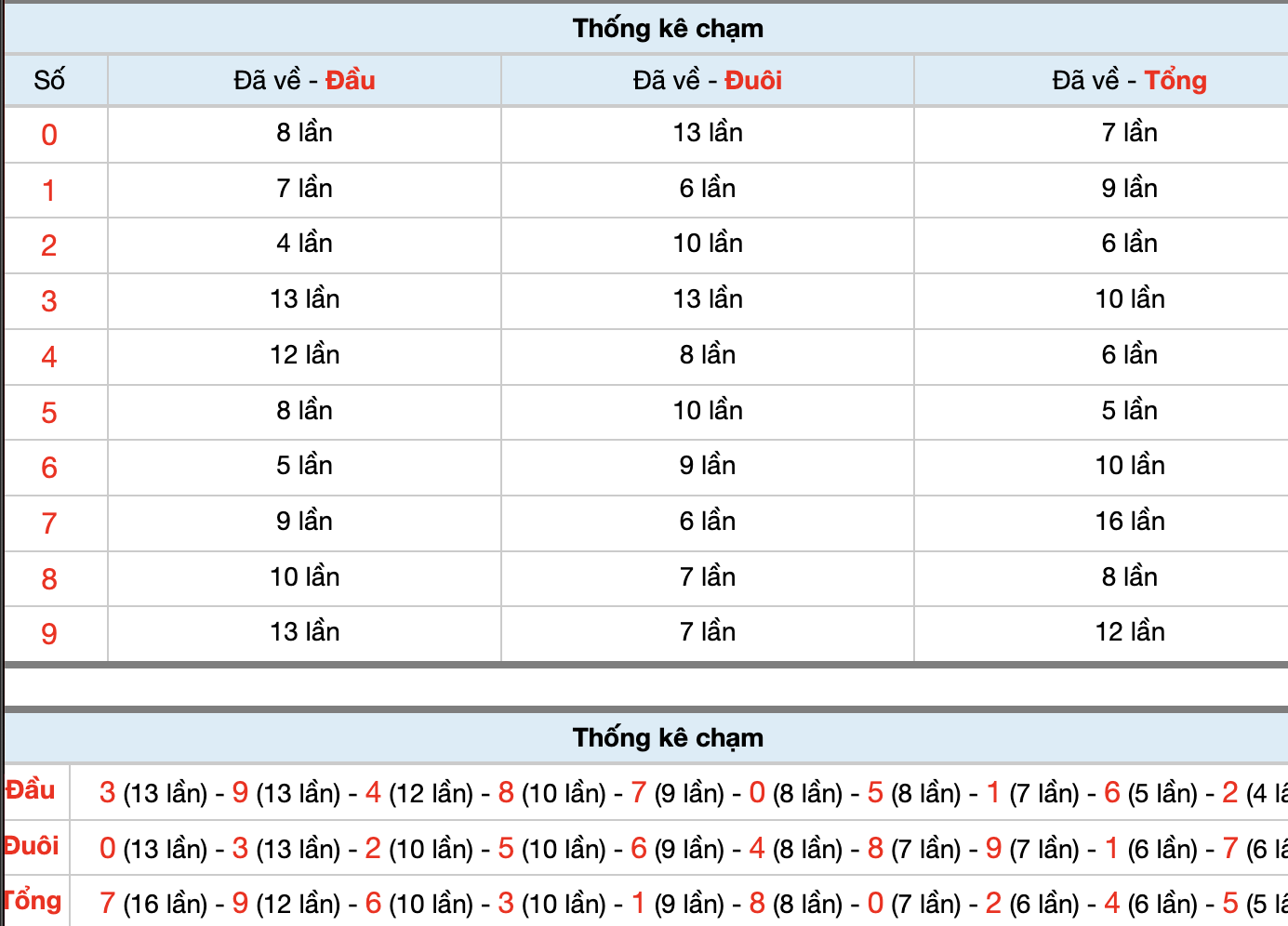Click red 7 starting the Tổng summary row
This screenshot has width=1288, height=926.
(108, 903)
